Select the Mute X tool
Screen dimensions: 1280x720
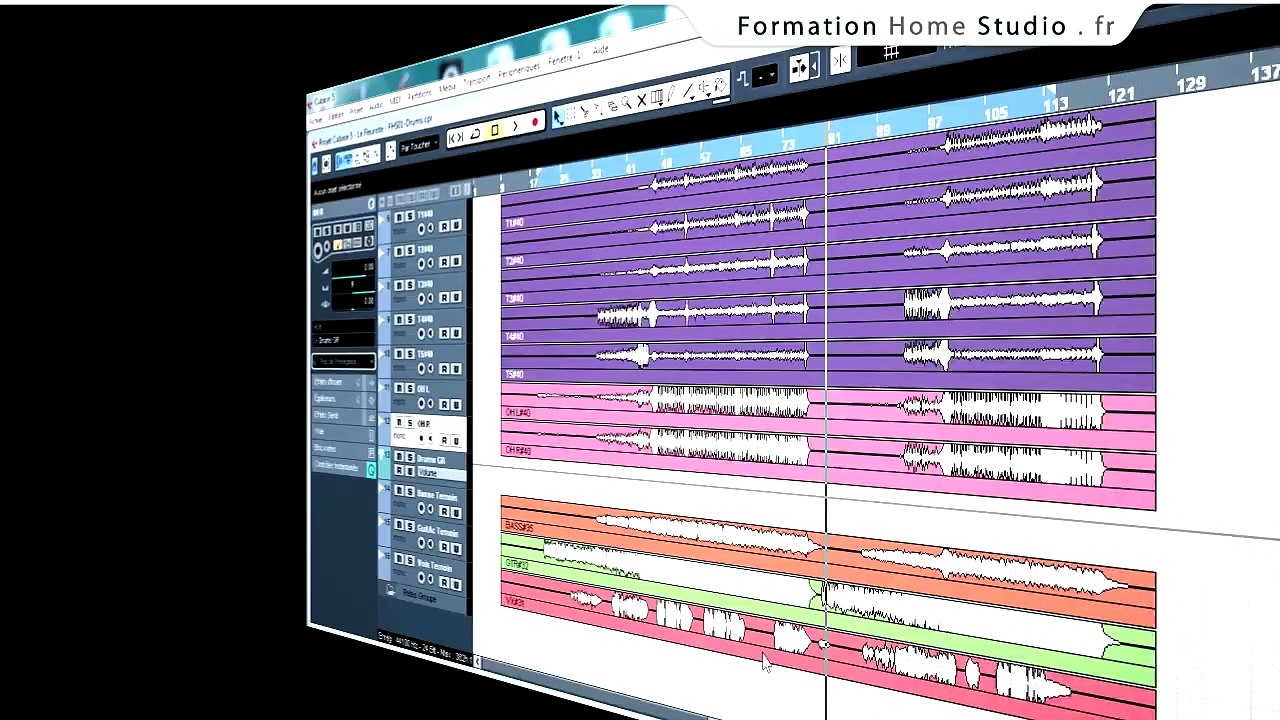(641, 101)
